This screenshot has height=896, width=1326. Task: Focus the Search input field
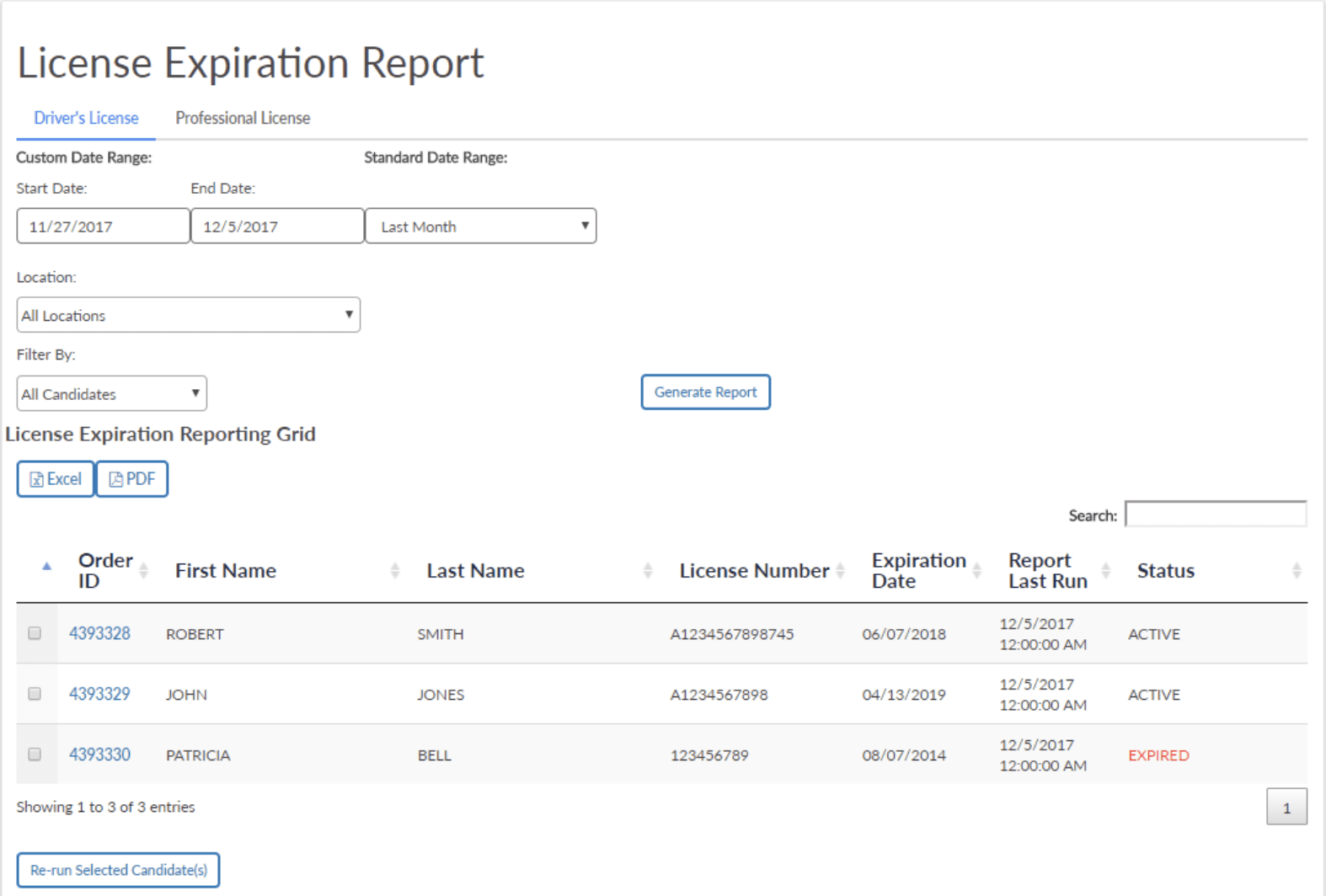[1216, 515]
